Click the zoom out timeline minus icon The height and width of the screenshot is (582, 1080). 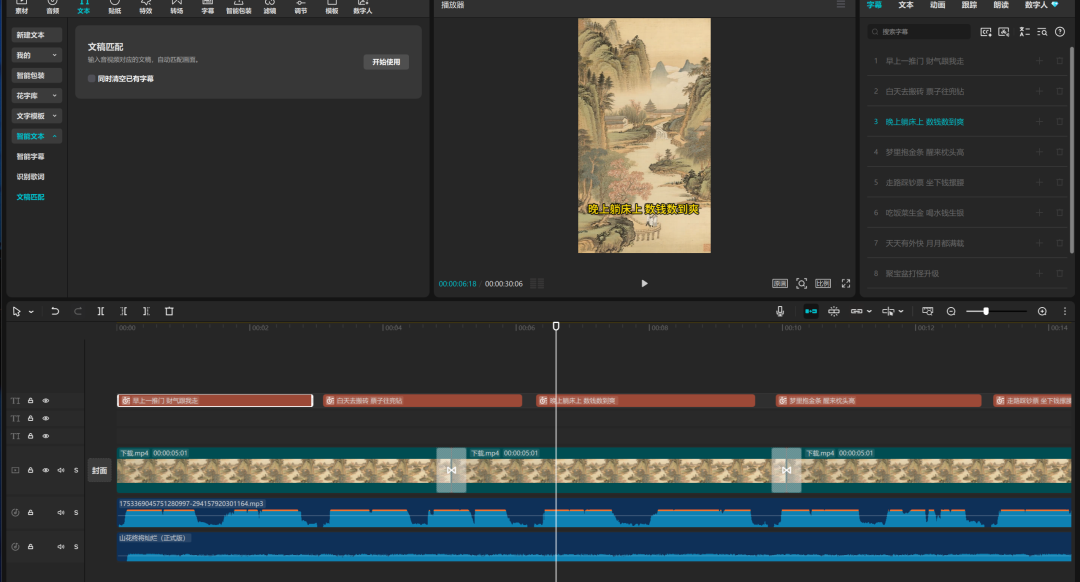[x=951, y=311]
